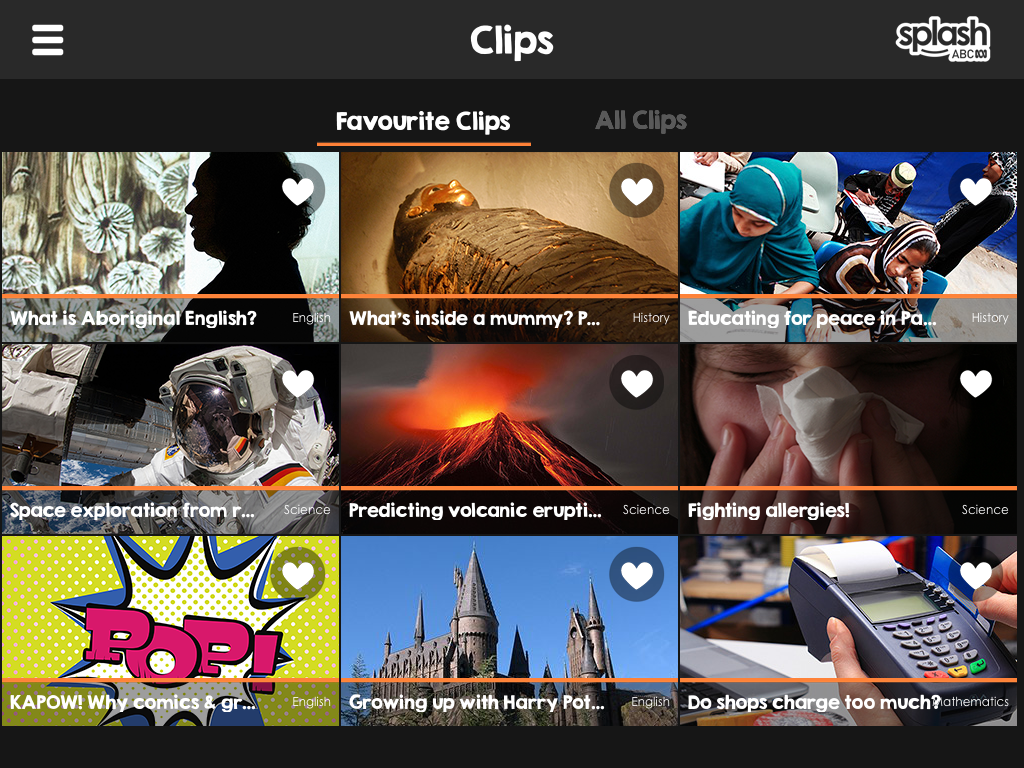
Task: Switch to the All Clips tab
Action: click(x=641, y=121)
